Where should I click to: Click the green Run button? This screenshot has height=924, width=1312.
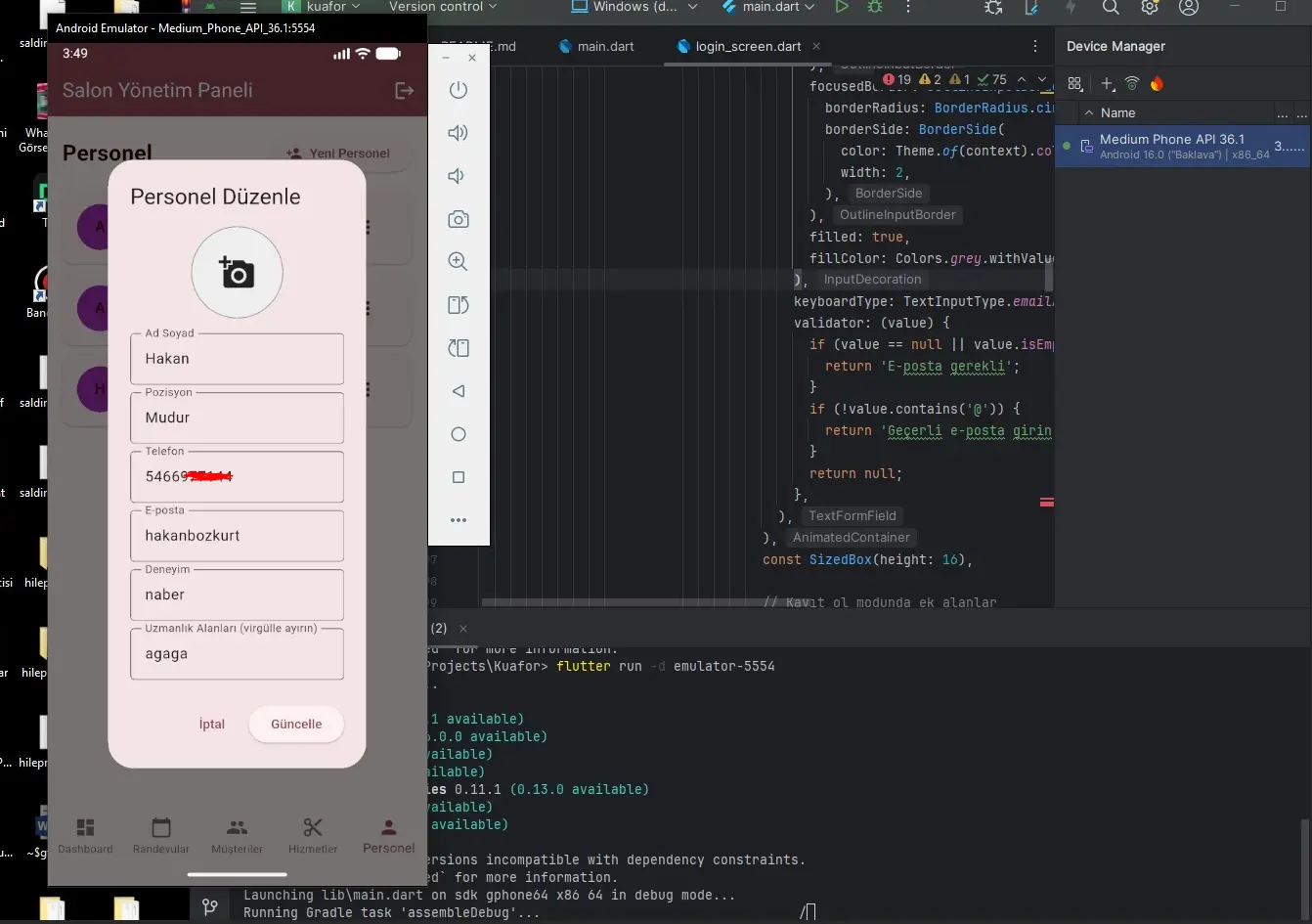click(841, 7)
